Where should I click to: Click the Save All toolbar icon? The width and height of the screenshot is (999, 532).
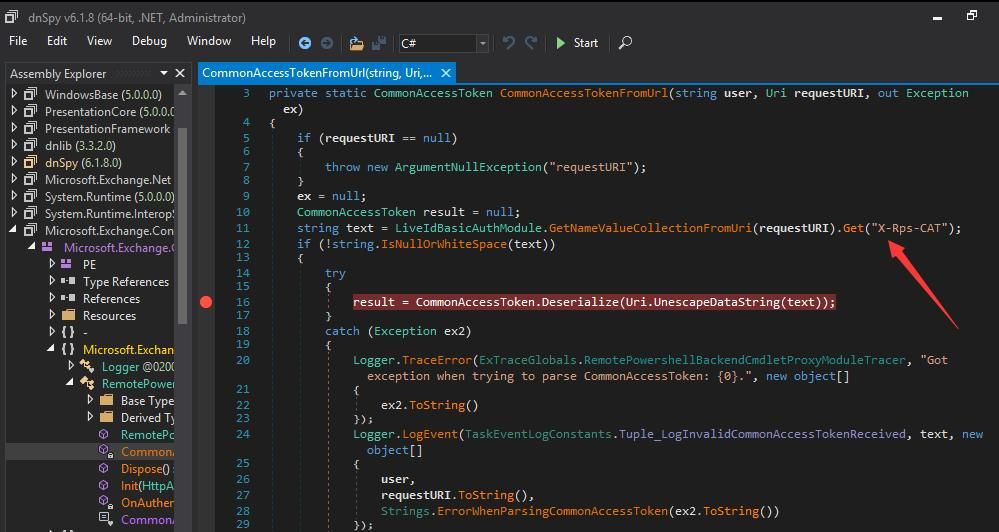pyautogui.click(x=378, y=43)
